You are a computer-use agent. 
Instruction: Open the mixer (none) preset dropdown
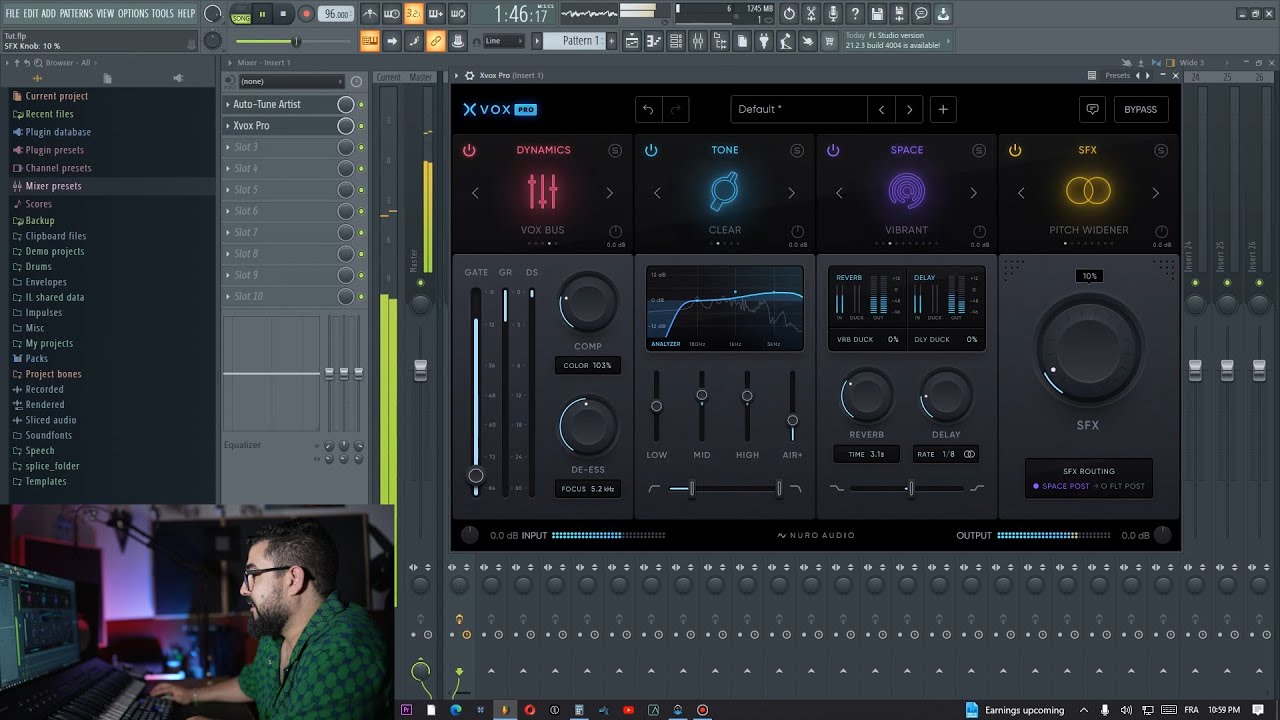[291, 81]
